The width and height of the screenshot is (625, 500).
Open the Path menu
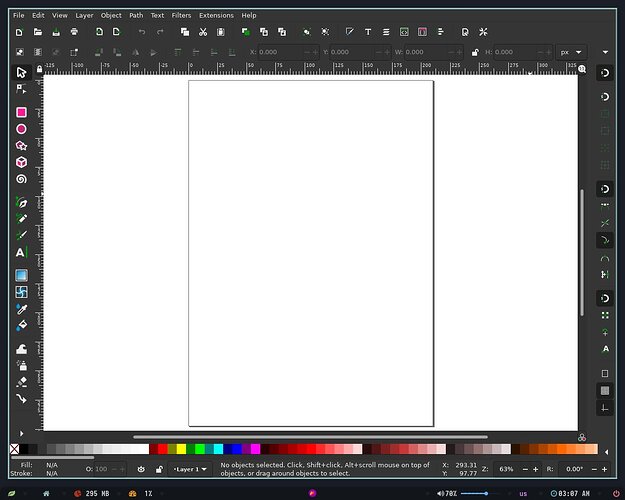click(x=136, y=15)
